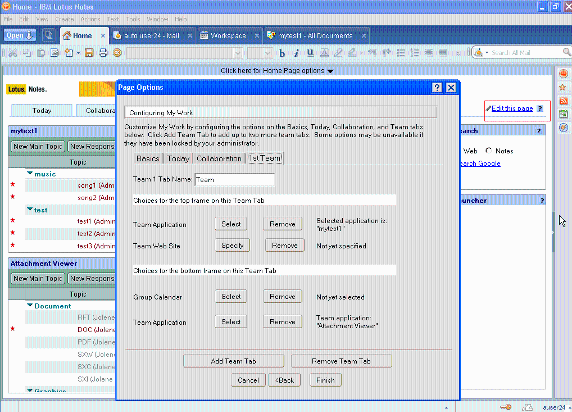Click the Add Team Tab button
Screen dimensions: 572x412
tap(233, 361)
